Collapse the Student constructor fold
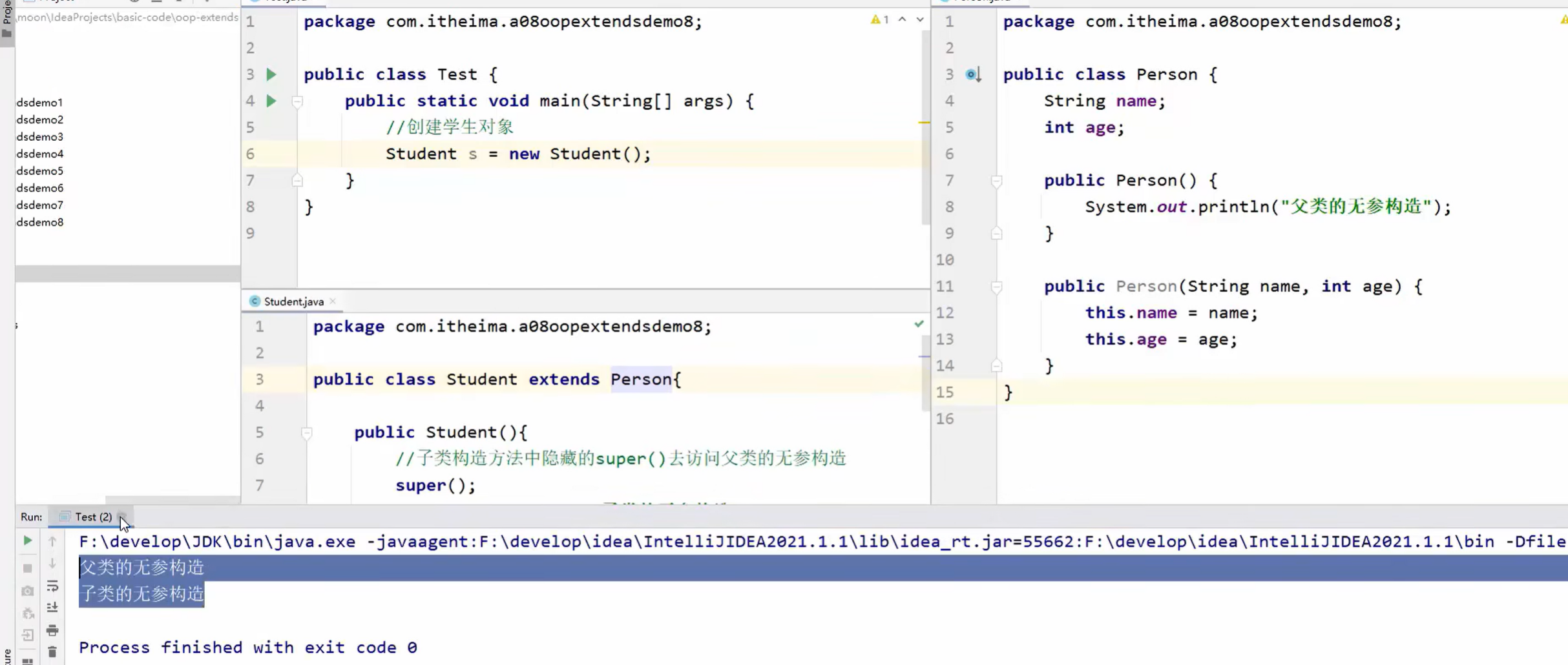1568x665 pixels. pos(307,433)
